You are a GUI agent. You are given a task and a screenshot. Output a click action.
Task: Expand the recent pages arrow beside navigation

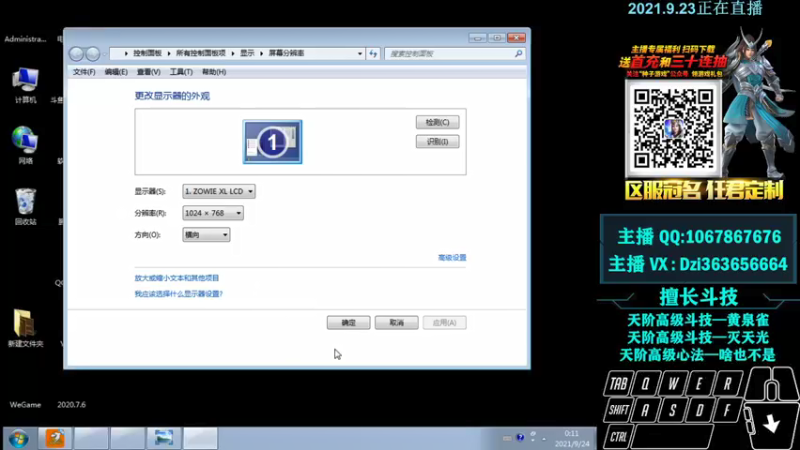point(105,54)
